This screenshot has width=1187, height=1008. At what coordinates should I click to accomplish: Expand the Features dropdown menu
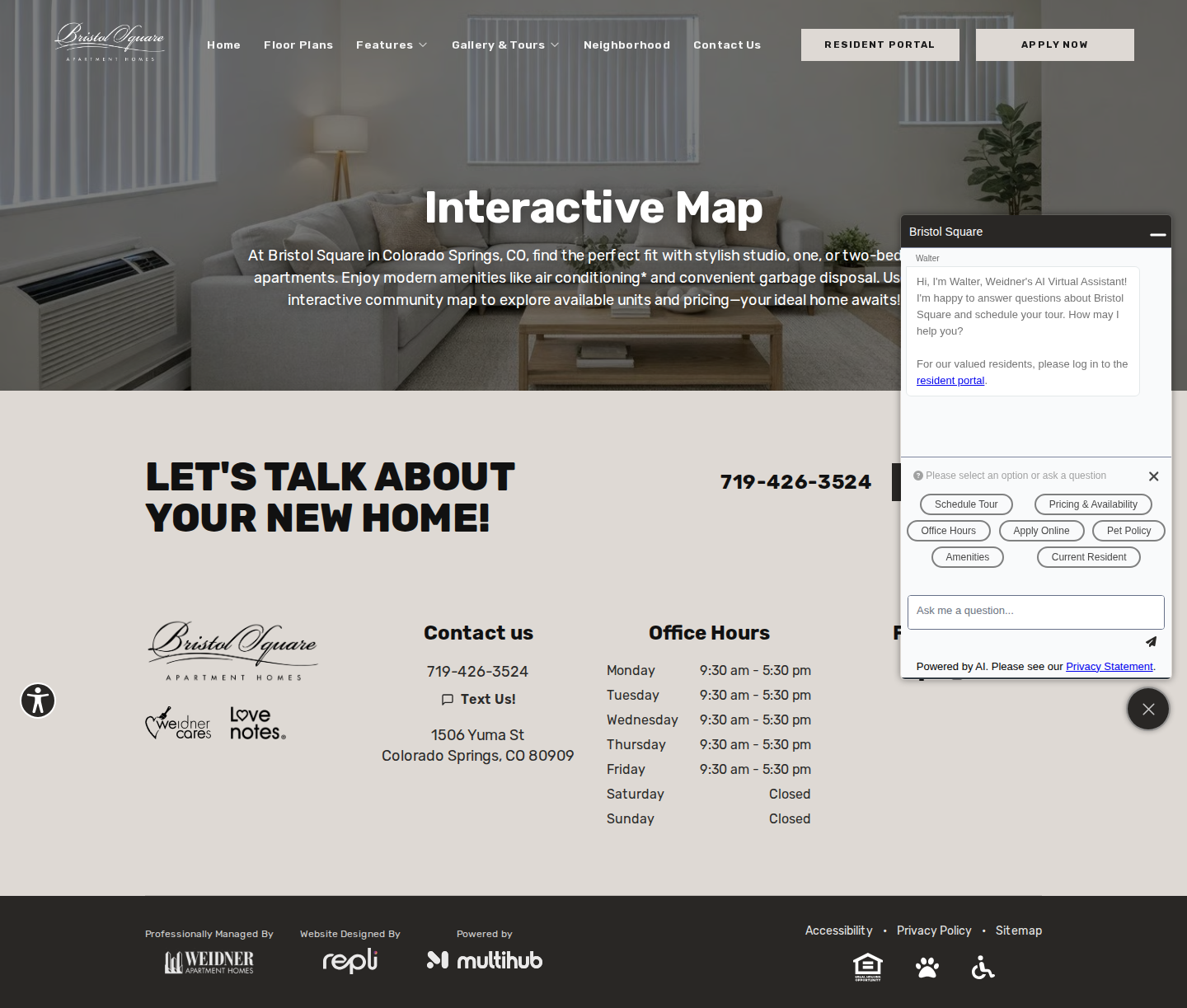[392, 45]
